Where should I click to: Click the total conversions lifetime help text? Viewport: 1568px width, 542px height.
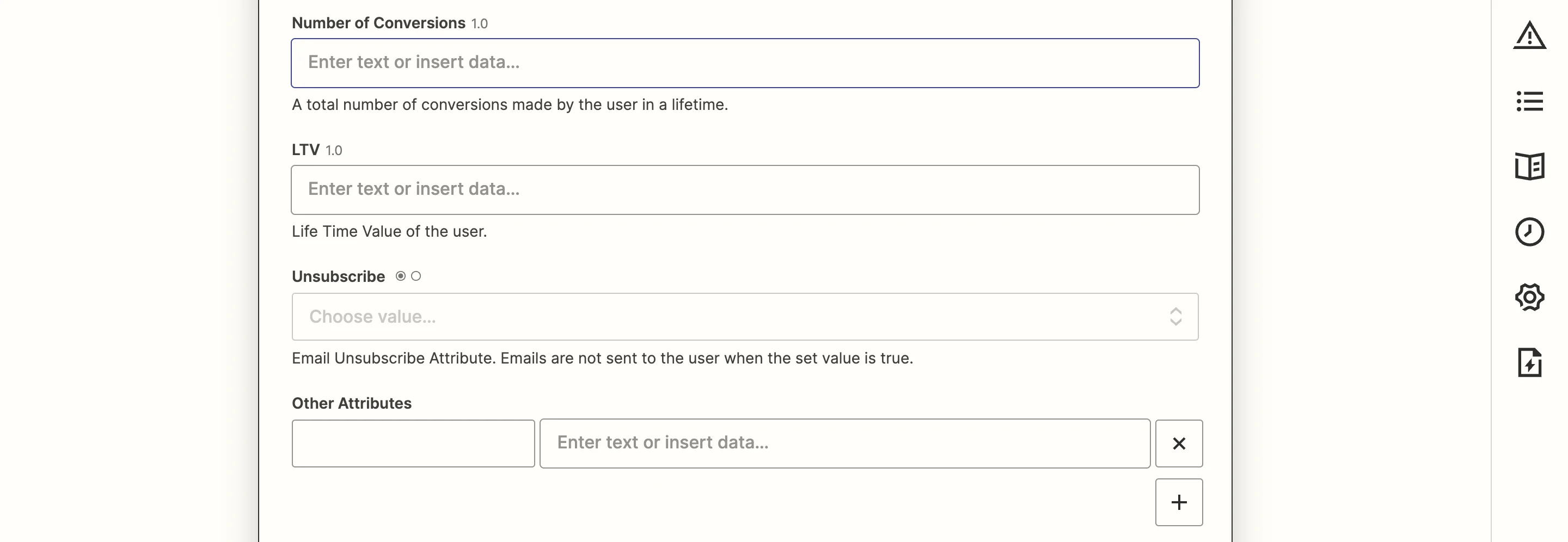tap(510, 104)
